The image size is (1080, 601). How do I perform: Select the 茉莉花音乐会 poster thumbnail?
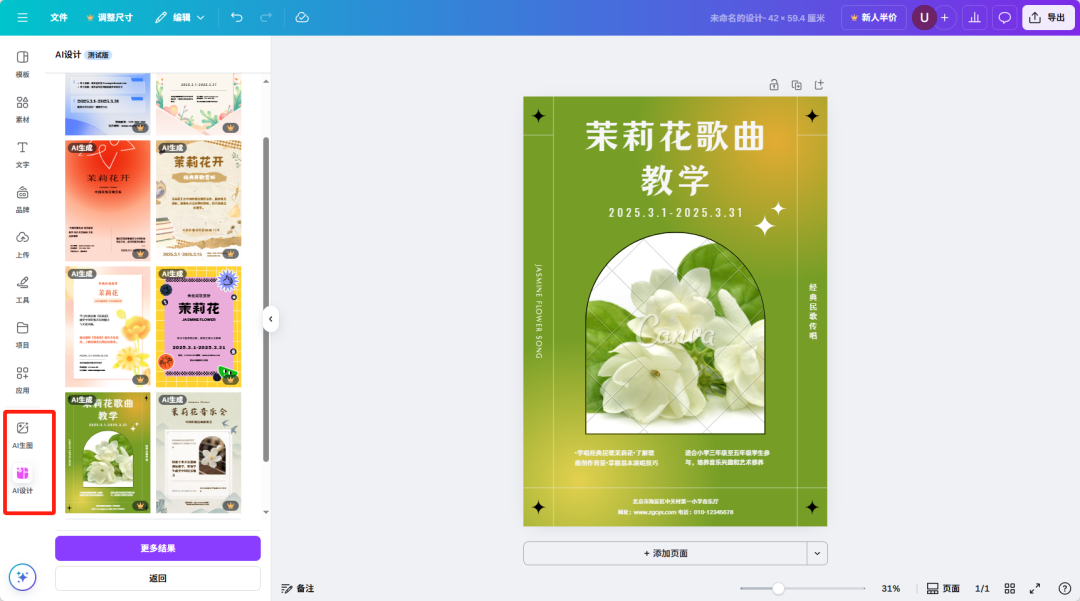pos(198,453)
